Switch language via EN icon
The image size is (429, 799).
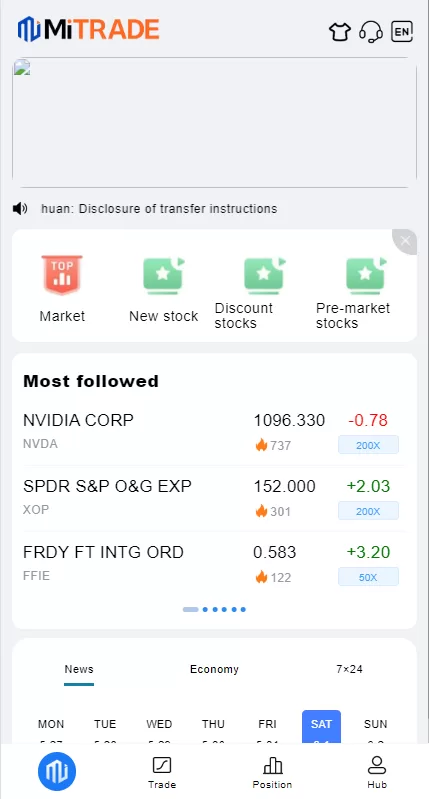click(401, 32)
